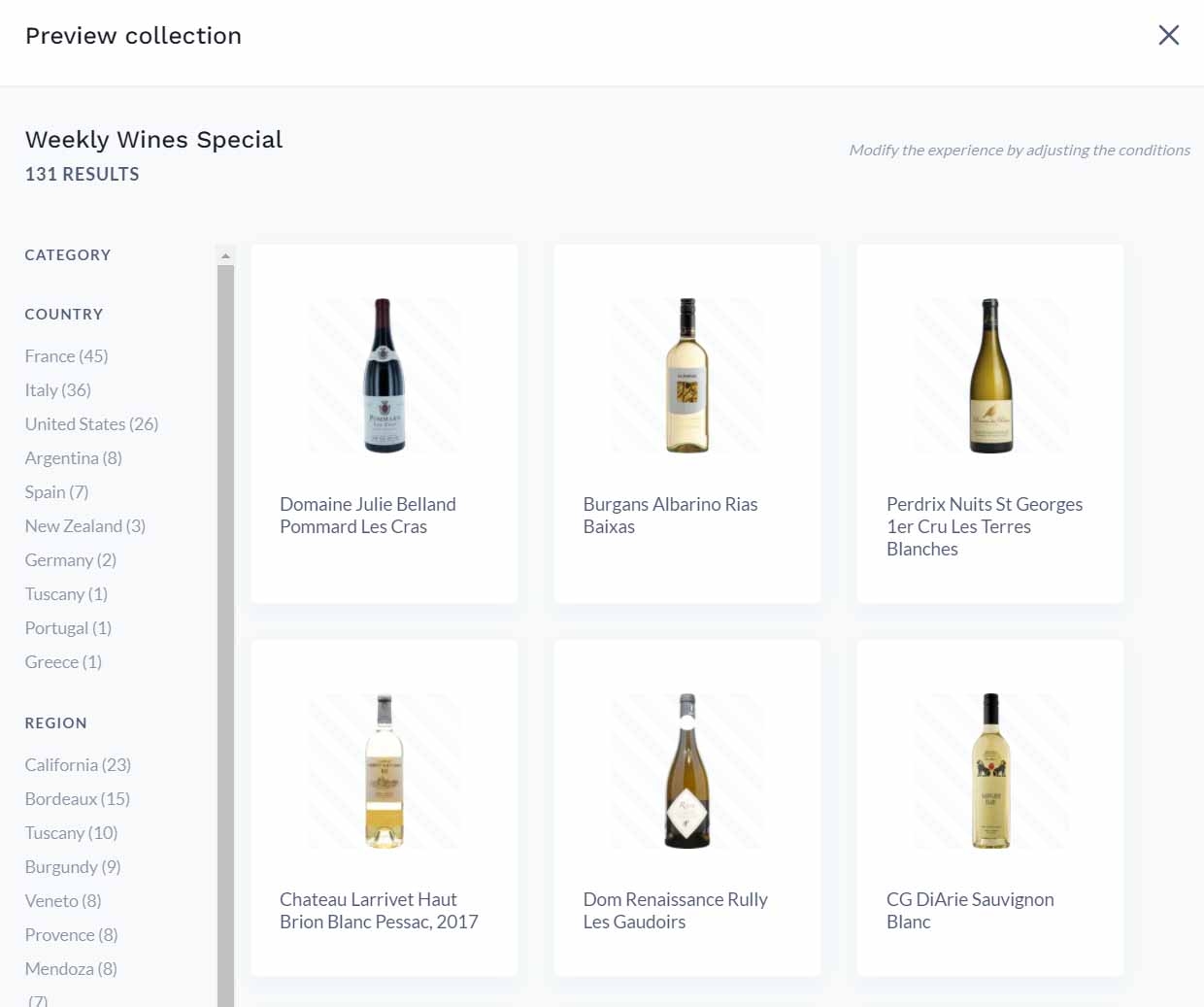Image resolution: width=1204 pixels, height=1007 pixels.
Task: Open CG DiArie Sauvignon Blanc bottle image
Action: [990, 771]
